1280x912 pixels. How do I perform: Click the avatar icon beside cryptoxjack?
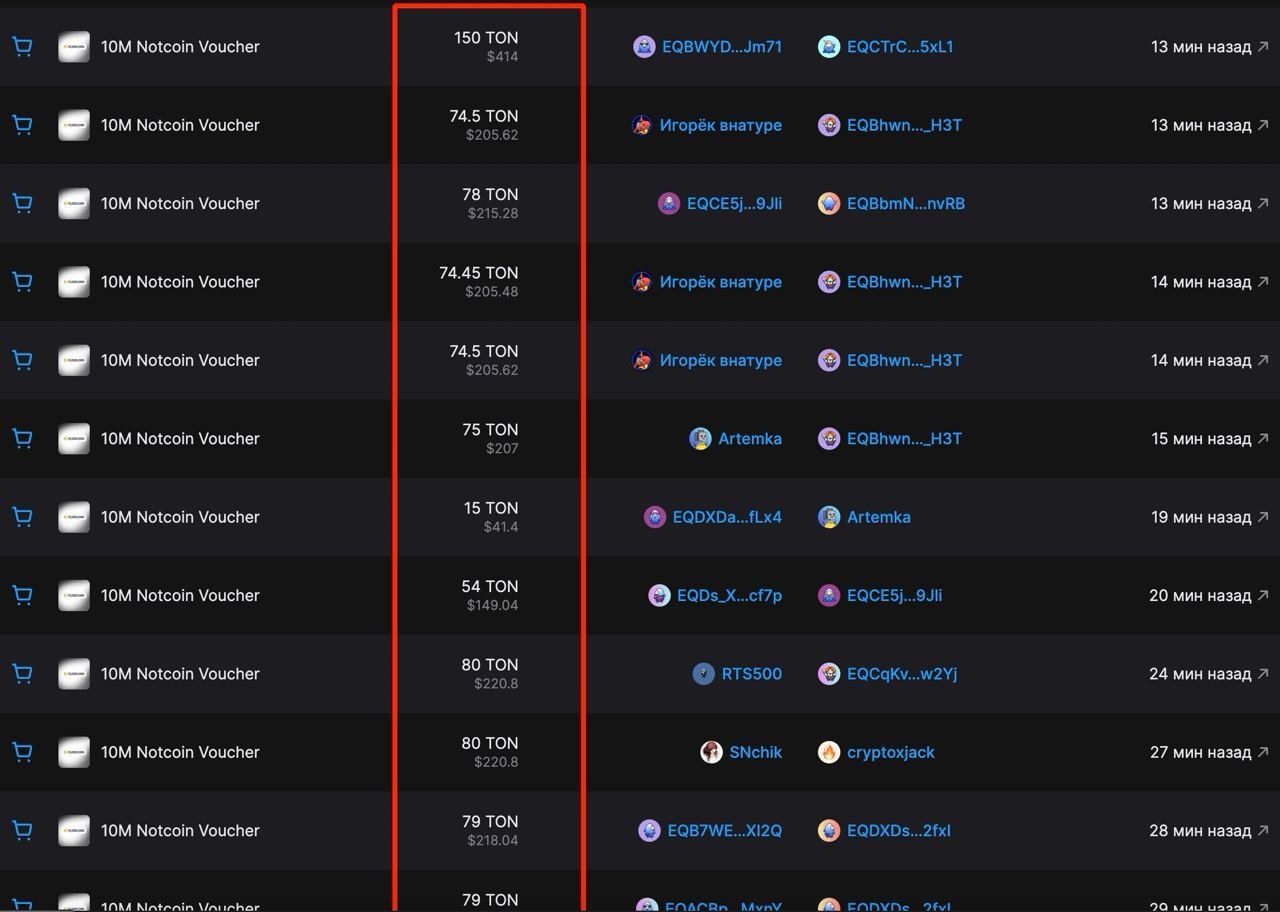tap(829, 752)
